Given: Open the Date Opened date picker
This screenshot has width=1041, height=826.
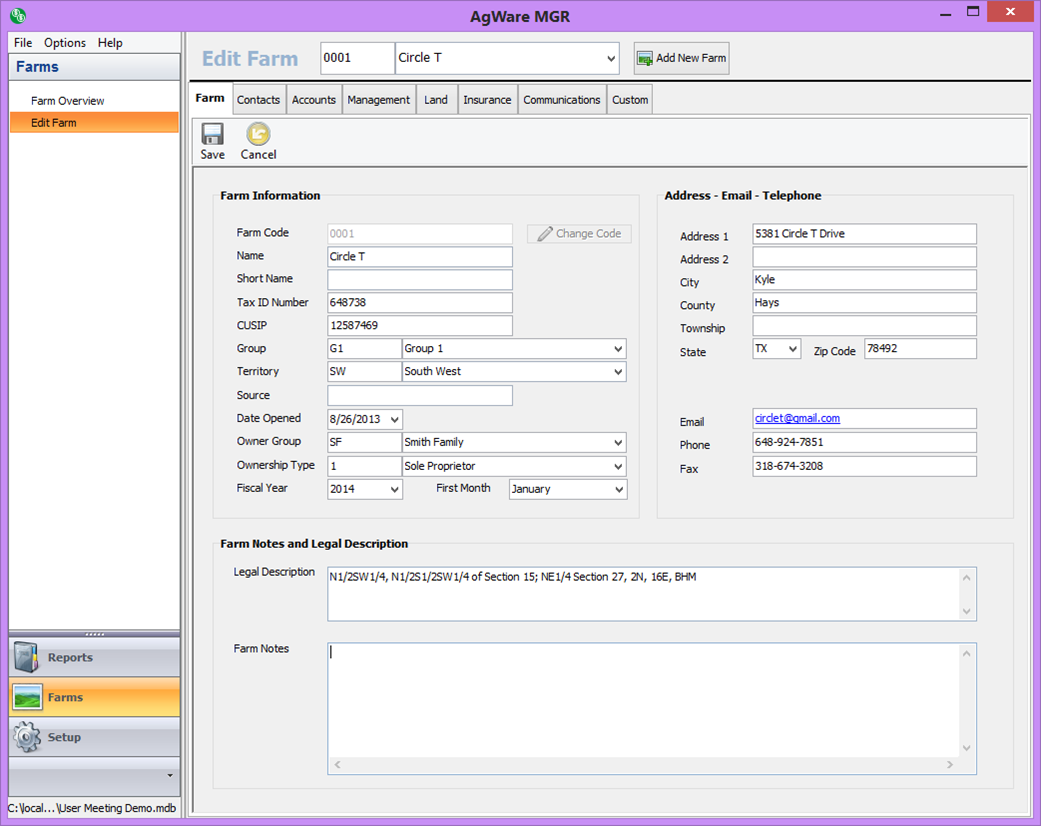Looking at the screenshot, I should [394, 420].
